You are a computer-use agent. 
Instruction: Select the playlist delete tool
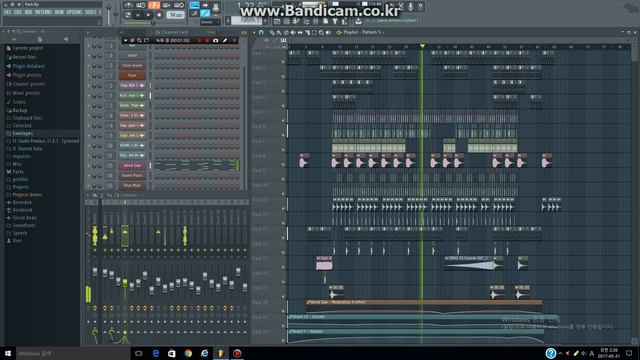(x=286, y=32)
